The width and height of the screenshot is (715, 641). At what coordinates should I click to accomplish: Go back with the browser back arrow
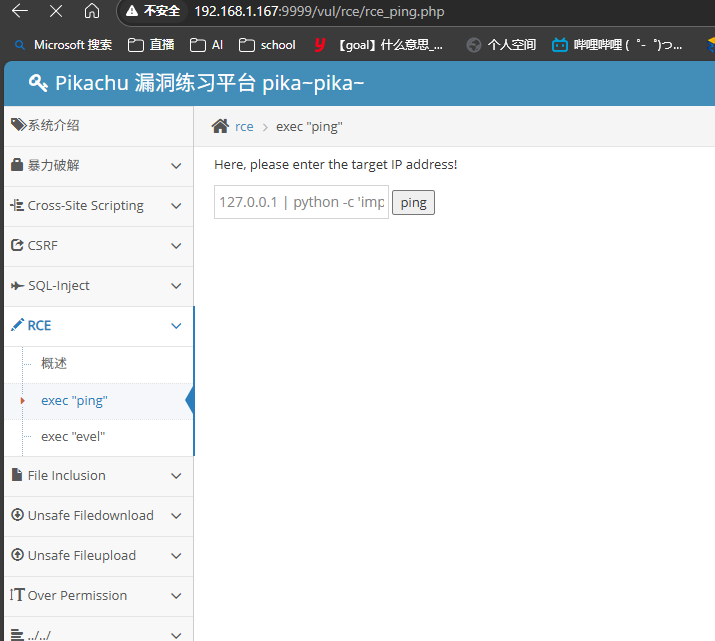(x=20, y=11)
